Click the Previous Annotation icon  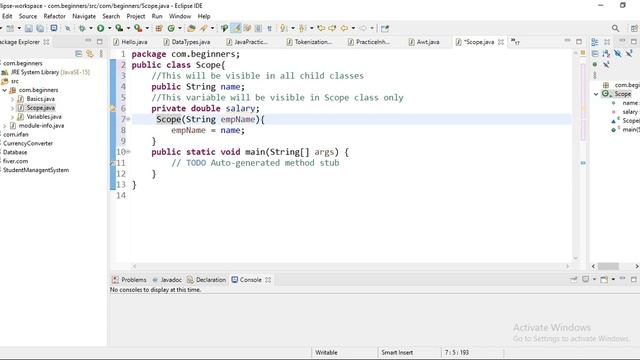coord(302,28)
